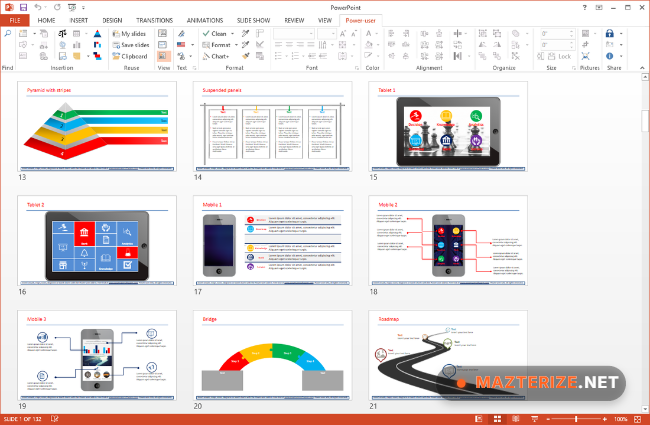Image resolution: width=650 pixels, height=425 pixels.
Task: Toggle the Lock aspect ratio button
Action: (x=560, y=56)
